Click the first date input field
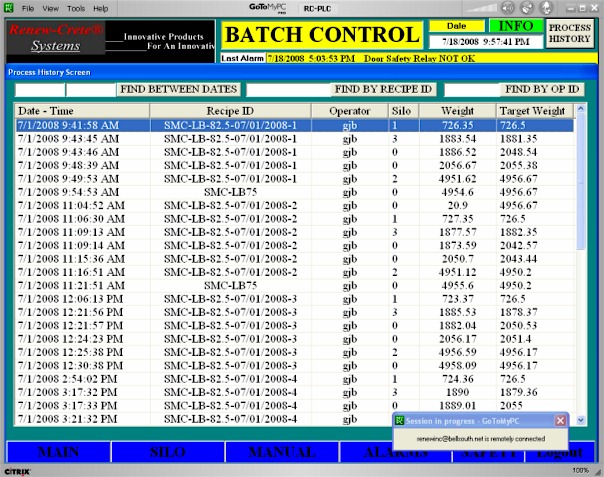The image size is (604, 477). click(40, 90)
